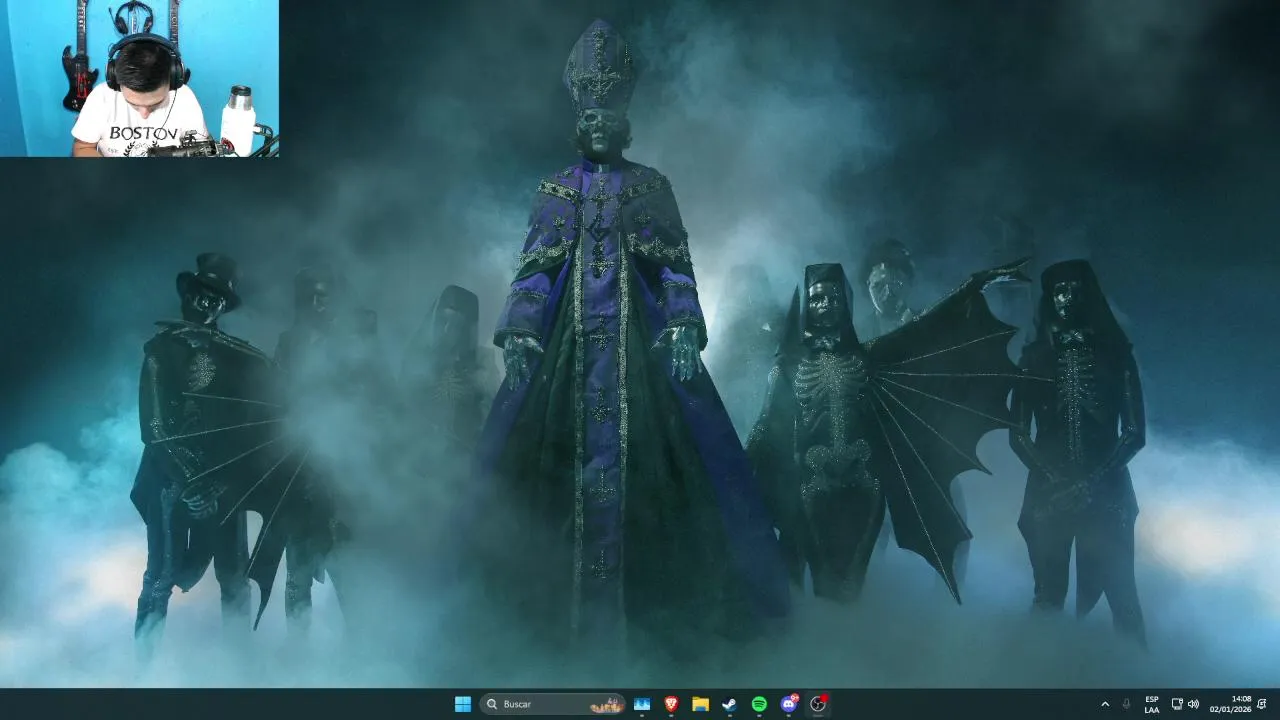Screen dimensions: 1280x720
Task: Switch to OBS Studio on the taskbar
Action: coord(818,704)
